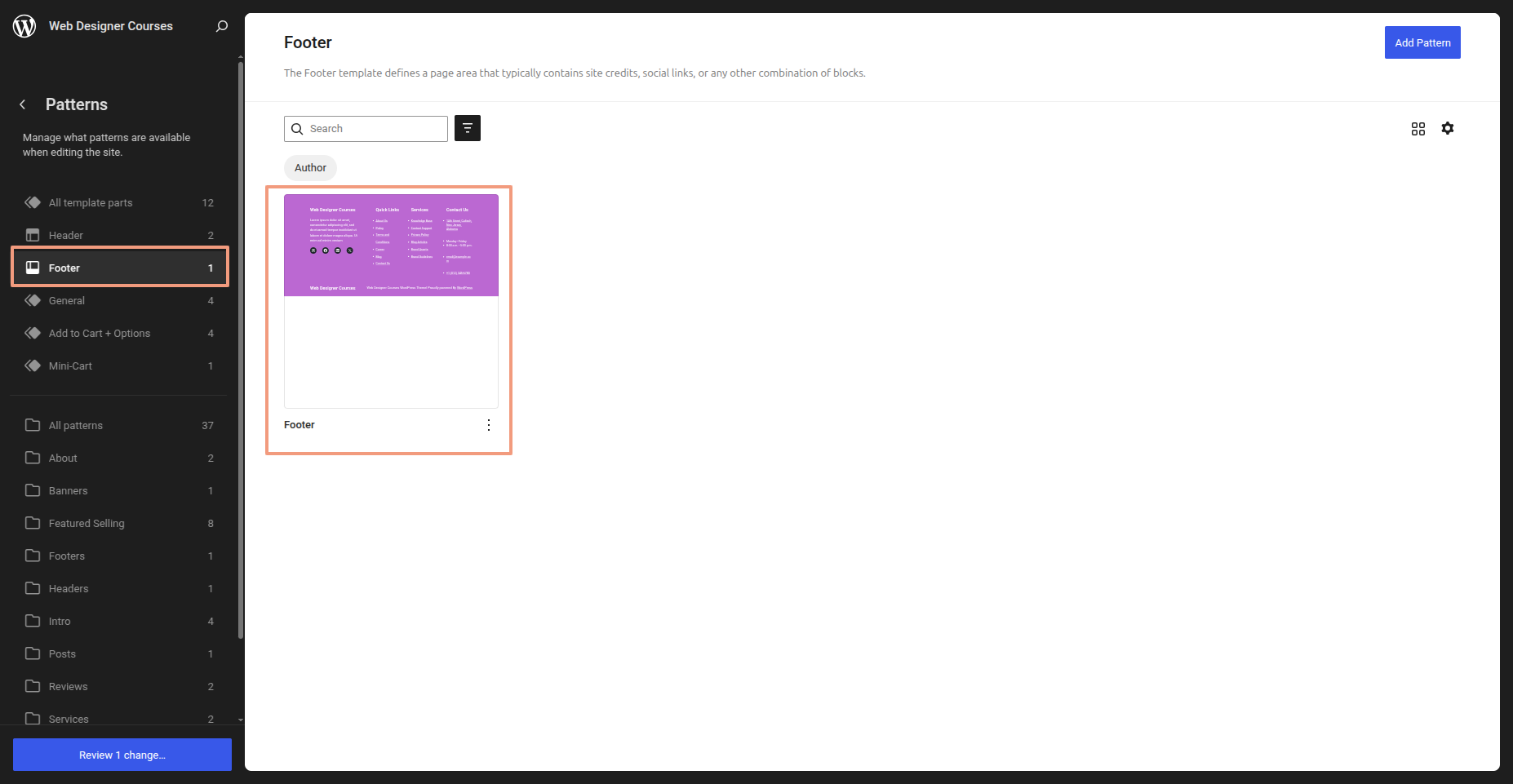
Task: Open the Footer pattern actions ellipsis menu
Action: (x=489, y=425)
